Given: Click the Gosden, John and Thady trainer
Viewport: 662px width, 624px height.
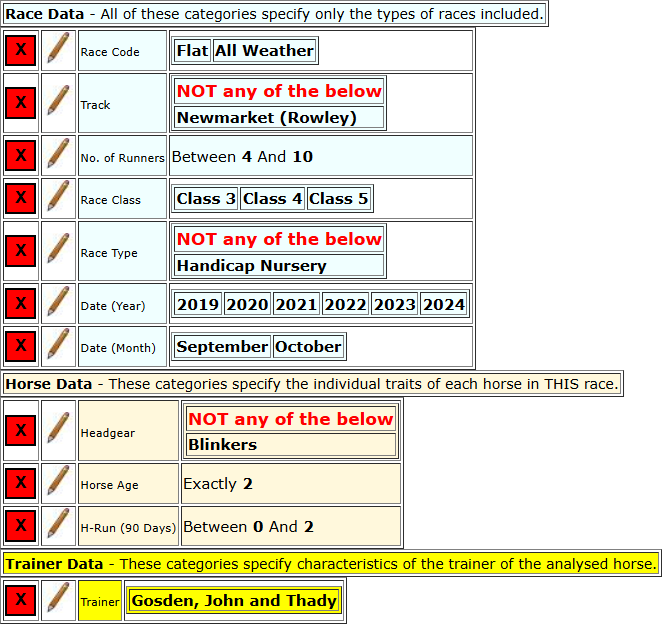Looking at the screenshot, I should pos(234,600).
